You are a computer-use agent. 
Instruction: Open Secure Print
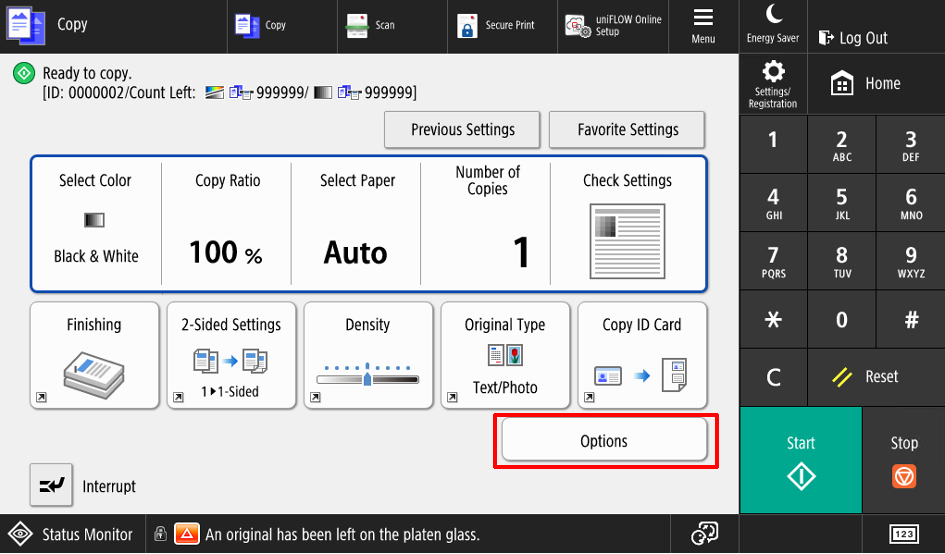coord(503,26)
